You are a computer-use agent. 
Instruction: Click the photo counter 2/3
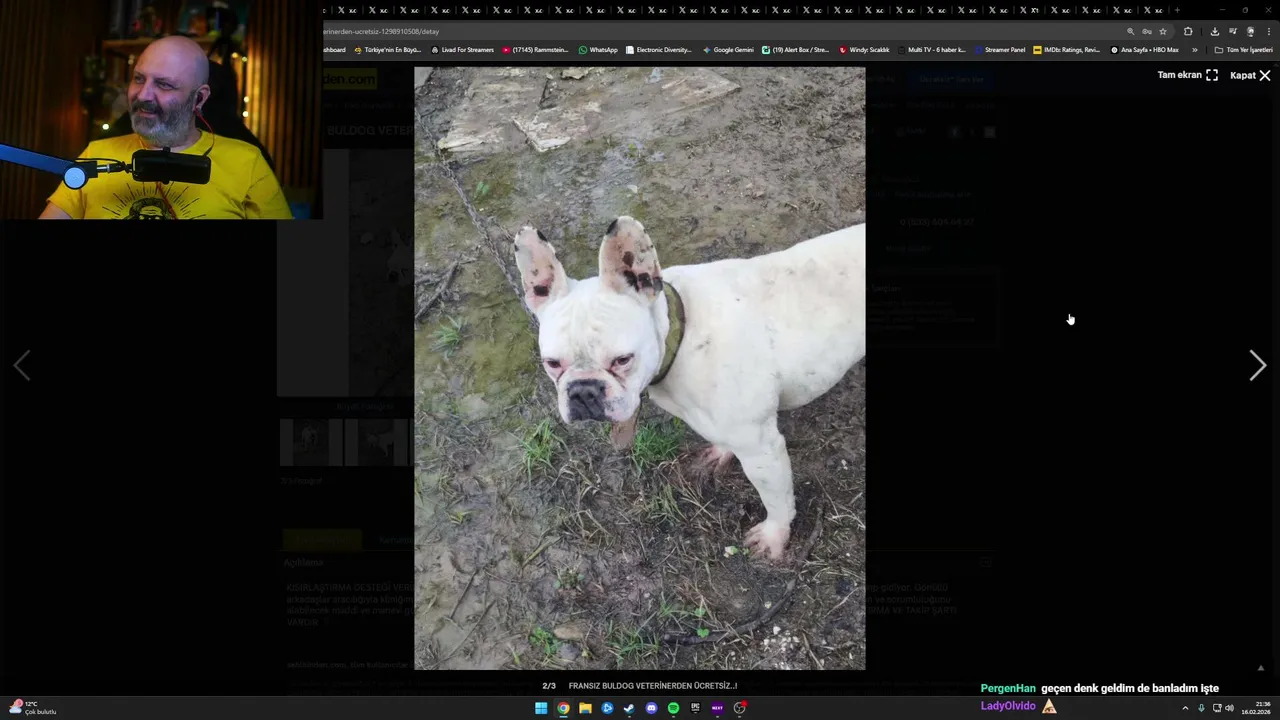[x=548, y=686]
